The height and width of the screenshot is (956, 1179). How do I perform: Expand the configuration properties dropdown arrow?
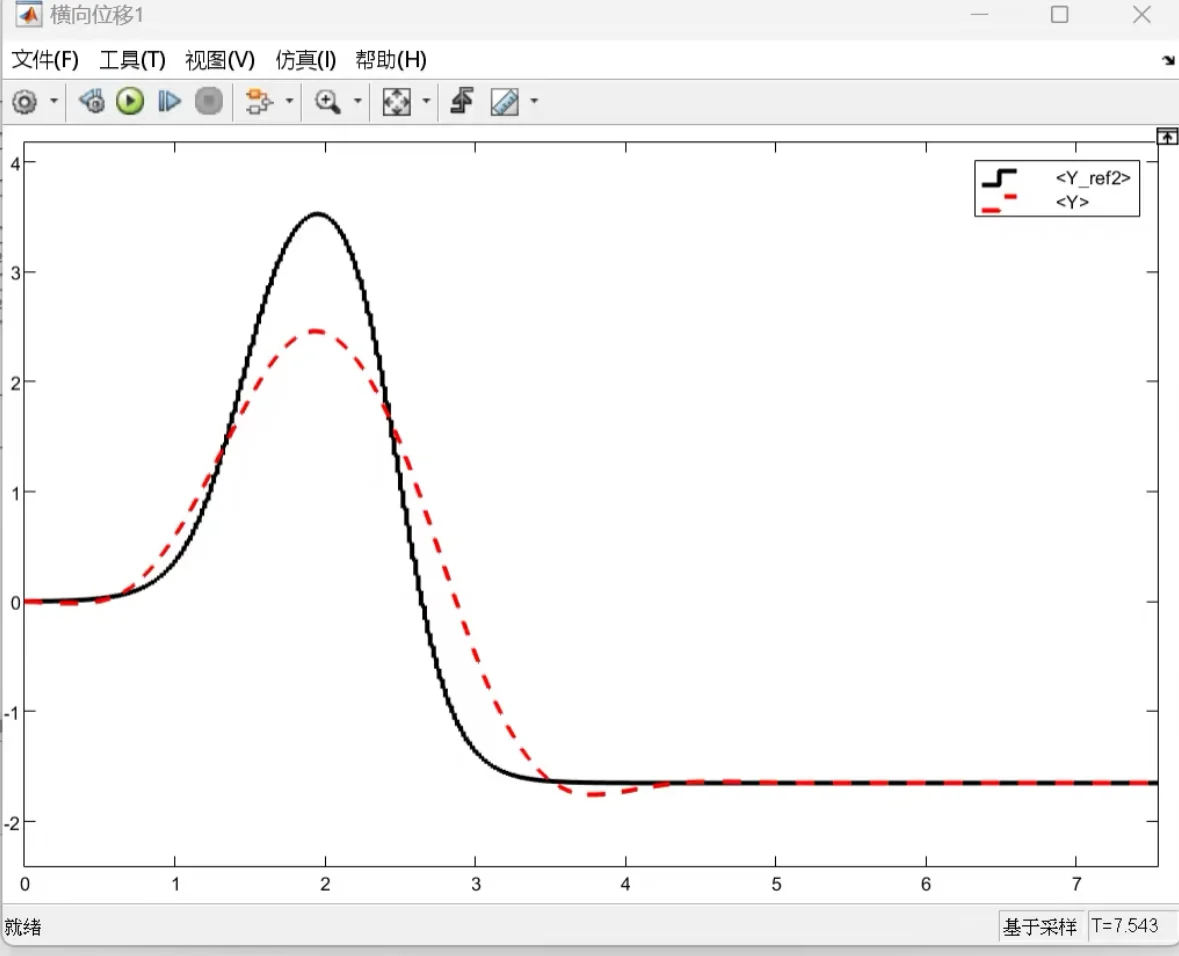pyautogui.click(x=53, y=101)
